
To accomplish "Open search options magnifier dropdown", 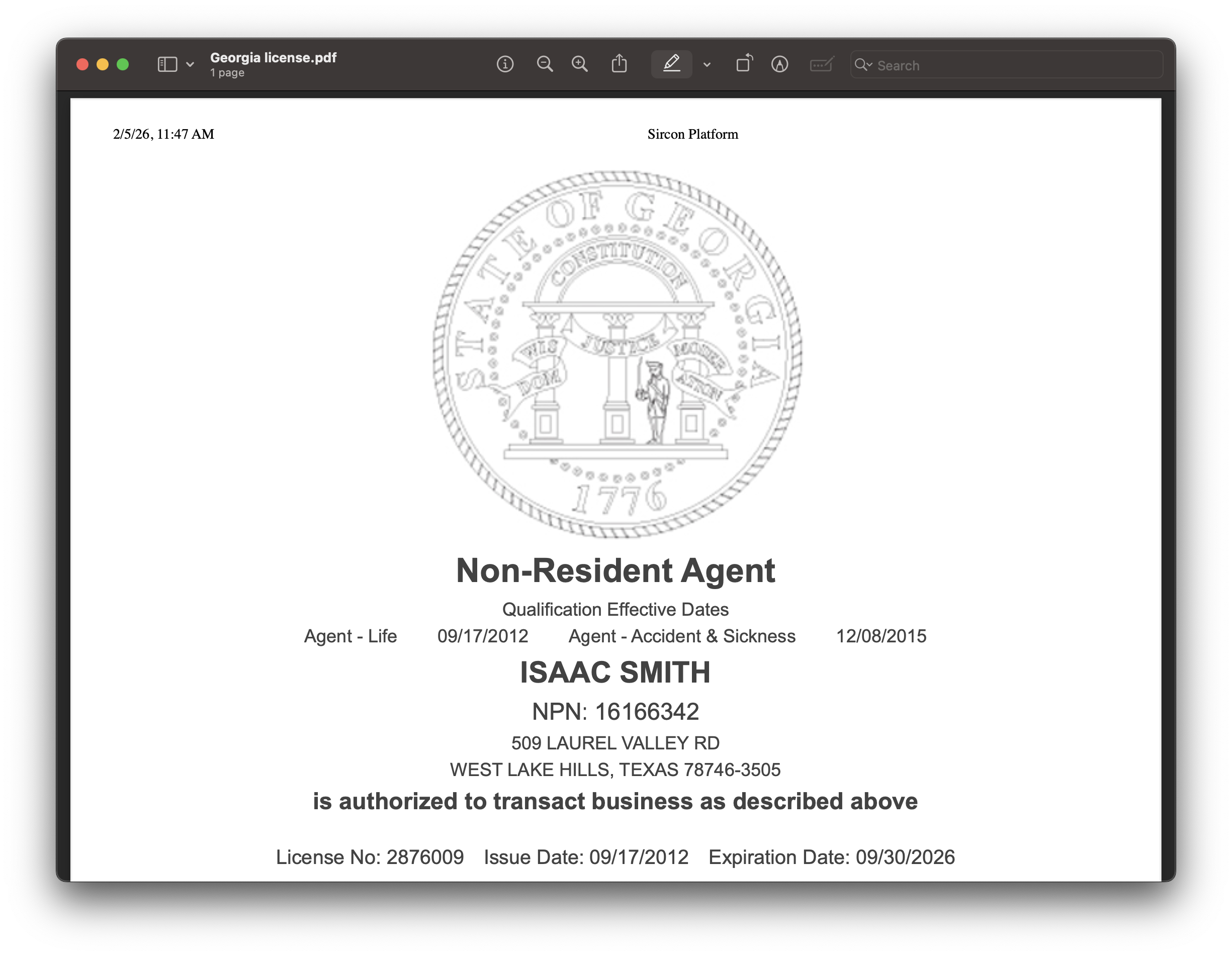I will (x=862, y=65).
